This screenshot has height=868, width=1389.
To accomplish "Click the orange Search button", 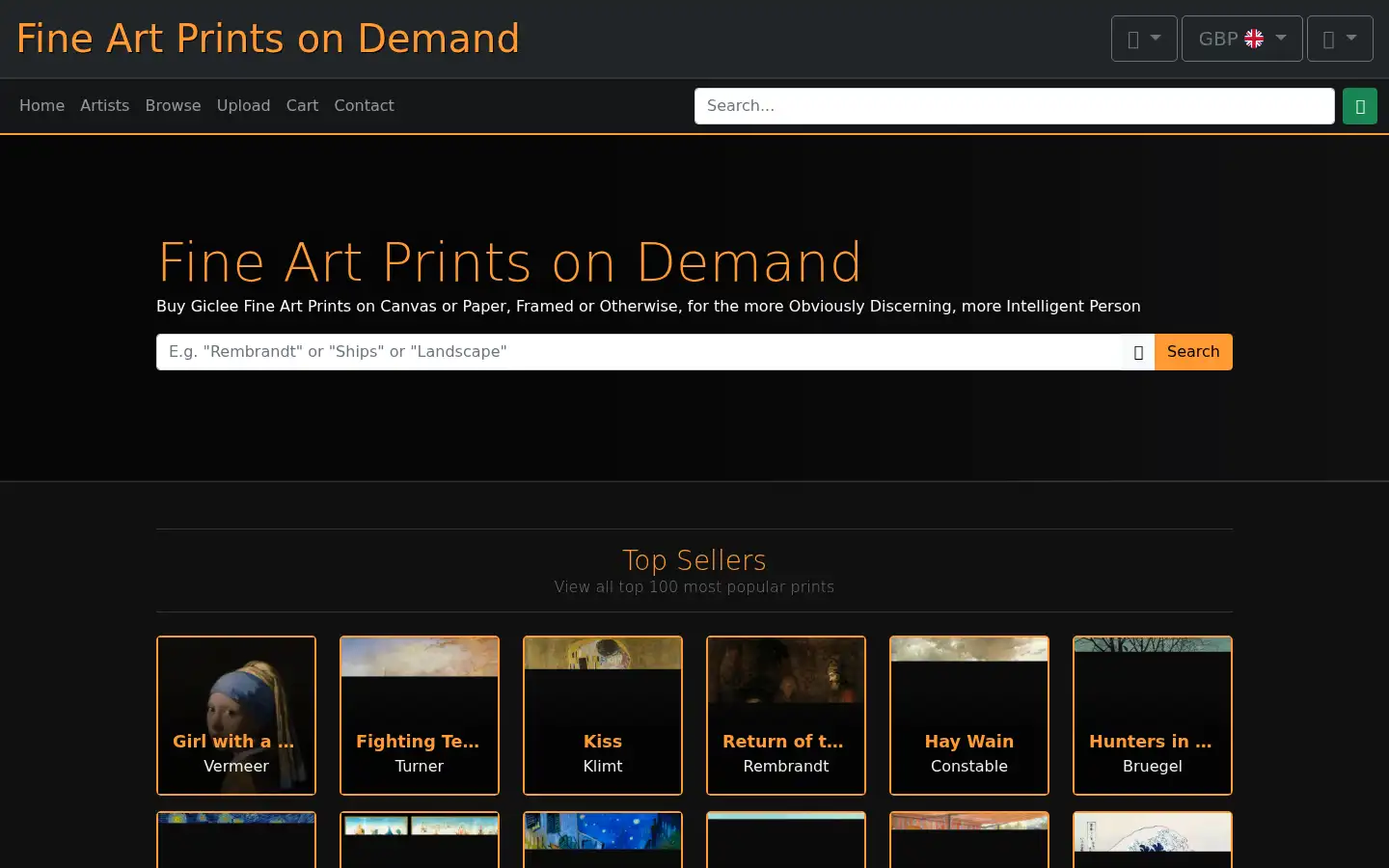I will [x=1193, y=352].
